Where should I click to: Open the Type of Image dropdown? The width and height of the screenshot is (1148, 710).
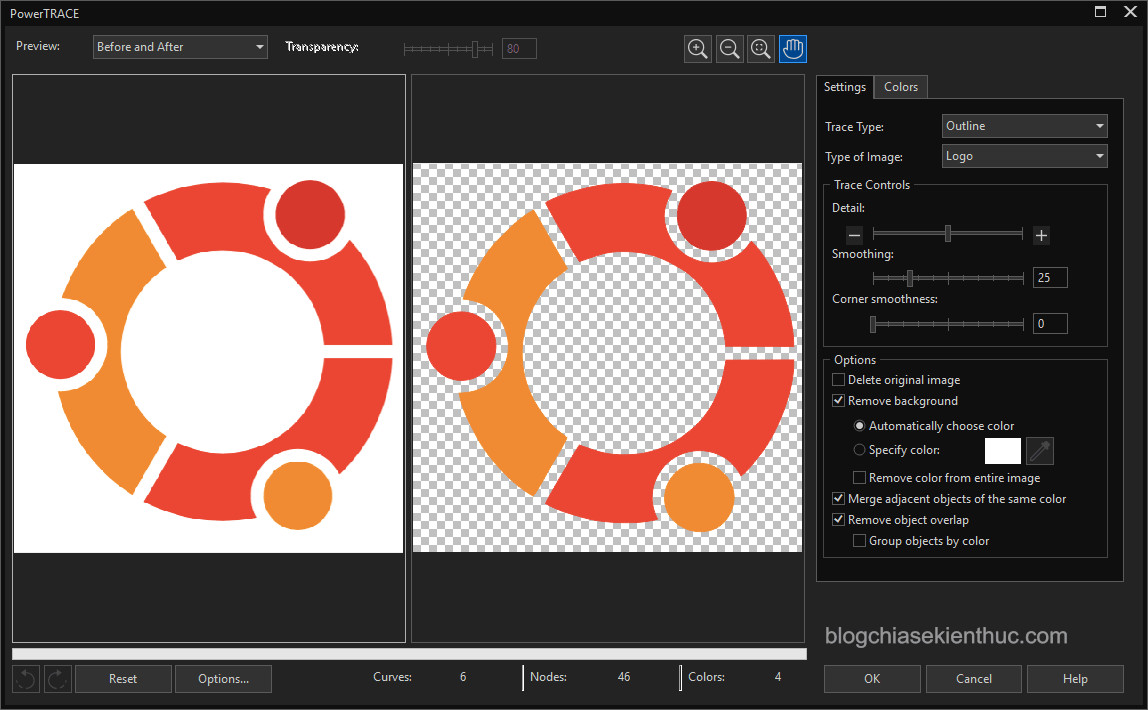pyautogui.click(x=1024, y=156)
